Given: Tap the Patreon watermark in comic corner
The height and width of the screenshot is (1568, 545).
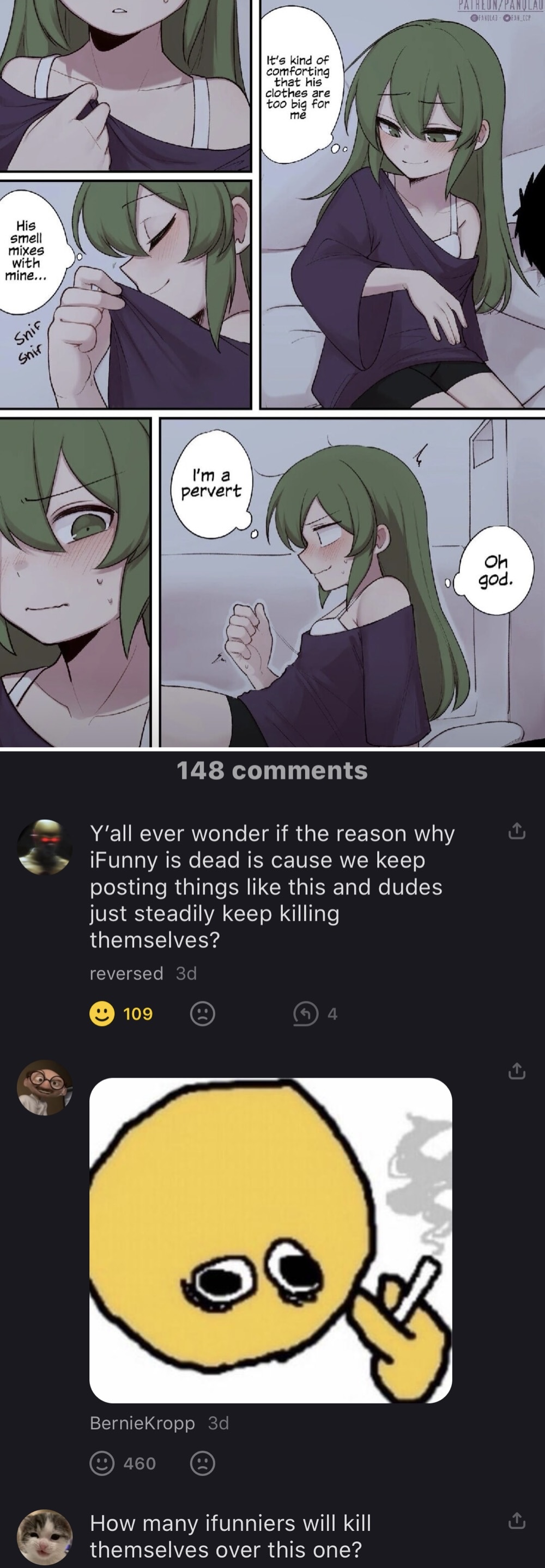Looking at the screenshot, I should (x=500, y=5).
